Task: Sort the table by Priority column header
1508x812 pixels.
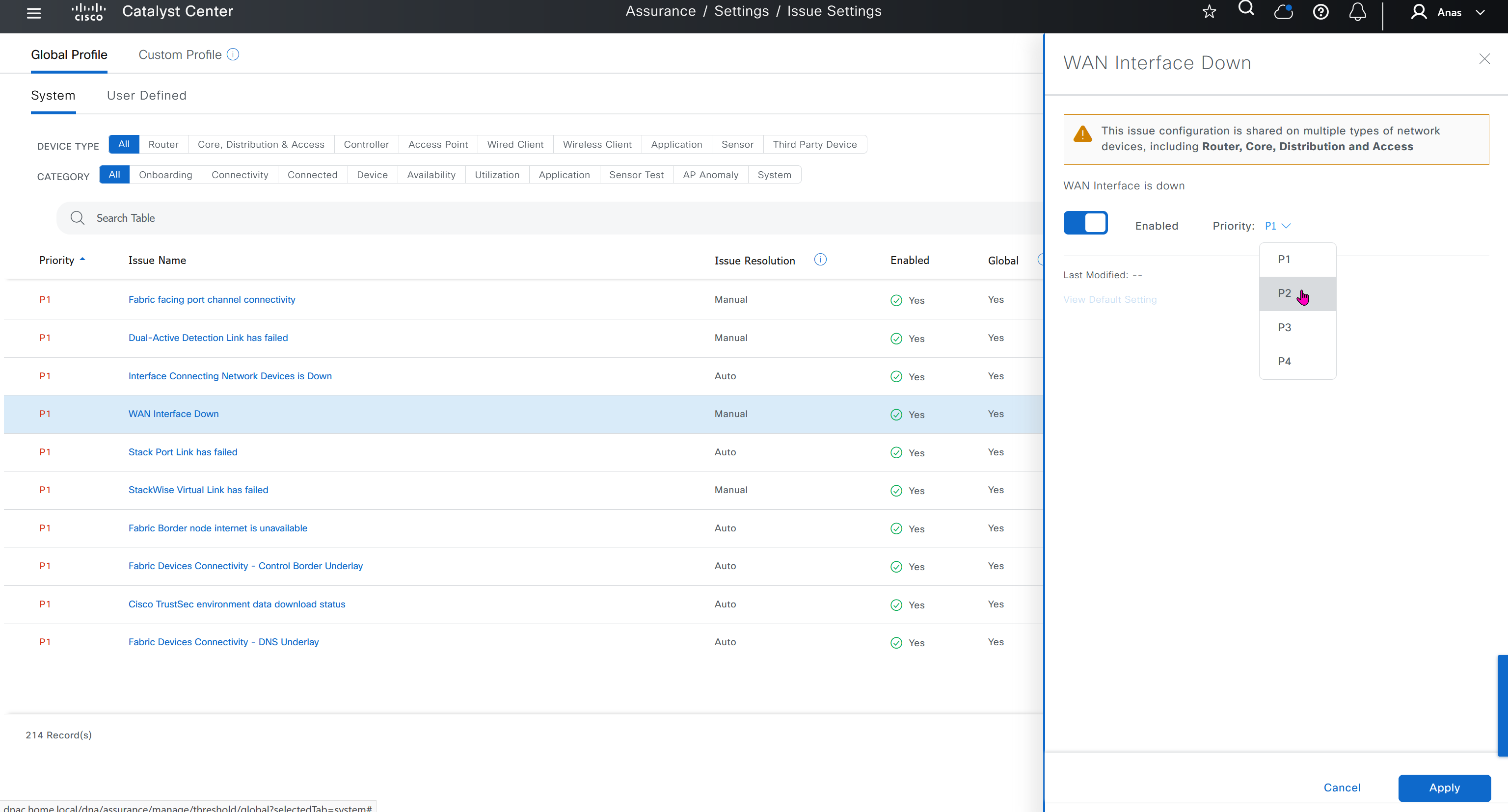Action: click(x=57, y=261)
